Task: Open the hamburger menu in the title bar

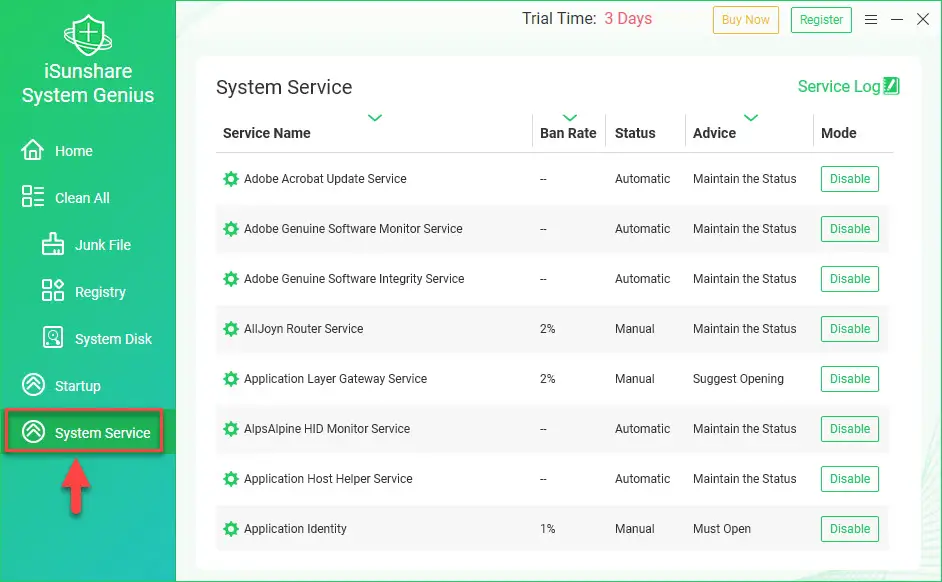Action: click(x=871, y=19)
